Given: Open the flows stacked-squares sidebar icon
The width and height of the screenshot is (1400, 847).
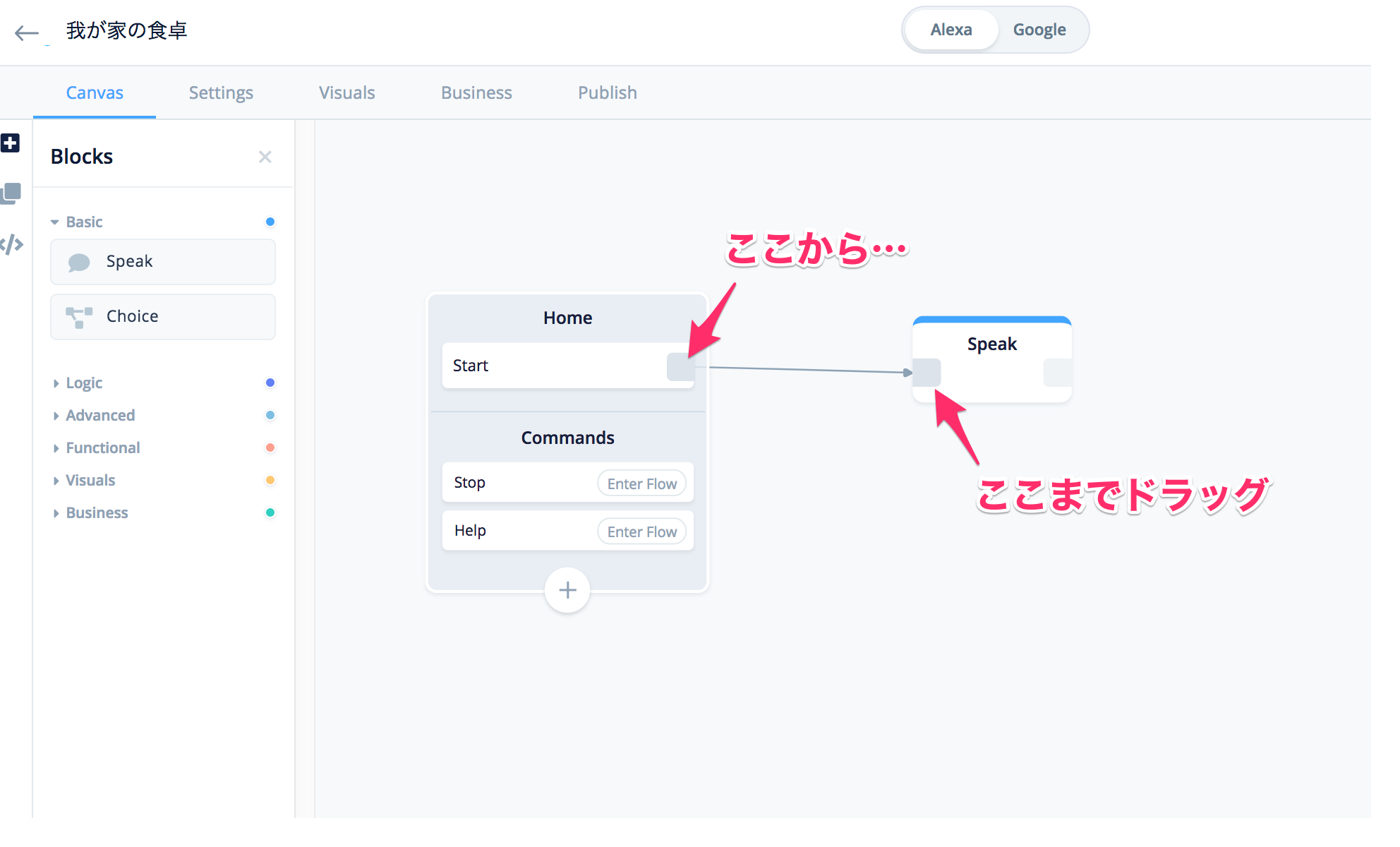Looking at the screenshot, I should pos(11,193).
